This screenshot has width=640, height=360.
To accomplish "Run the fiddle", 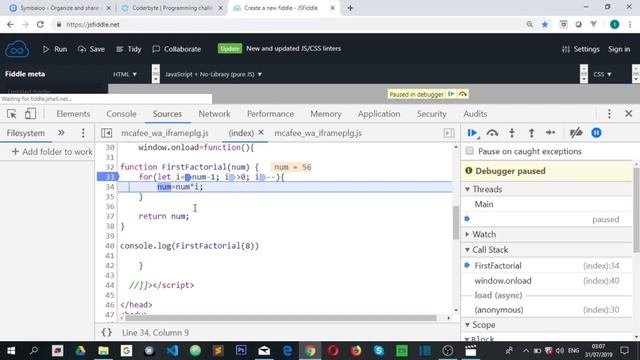I will click(x=55, y=49).
